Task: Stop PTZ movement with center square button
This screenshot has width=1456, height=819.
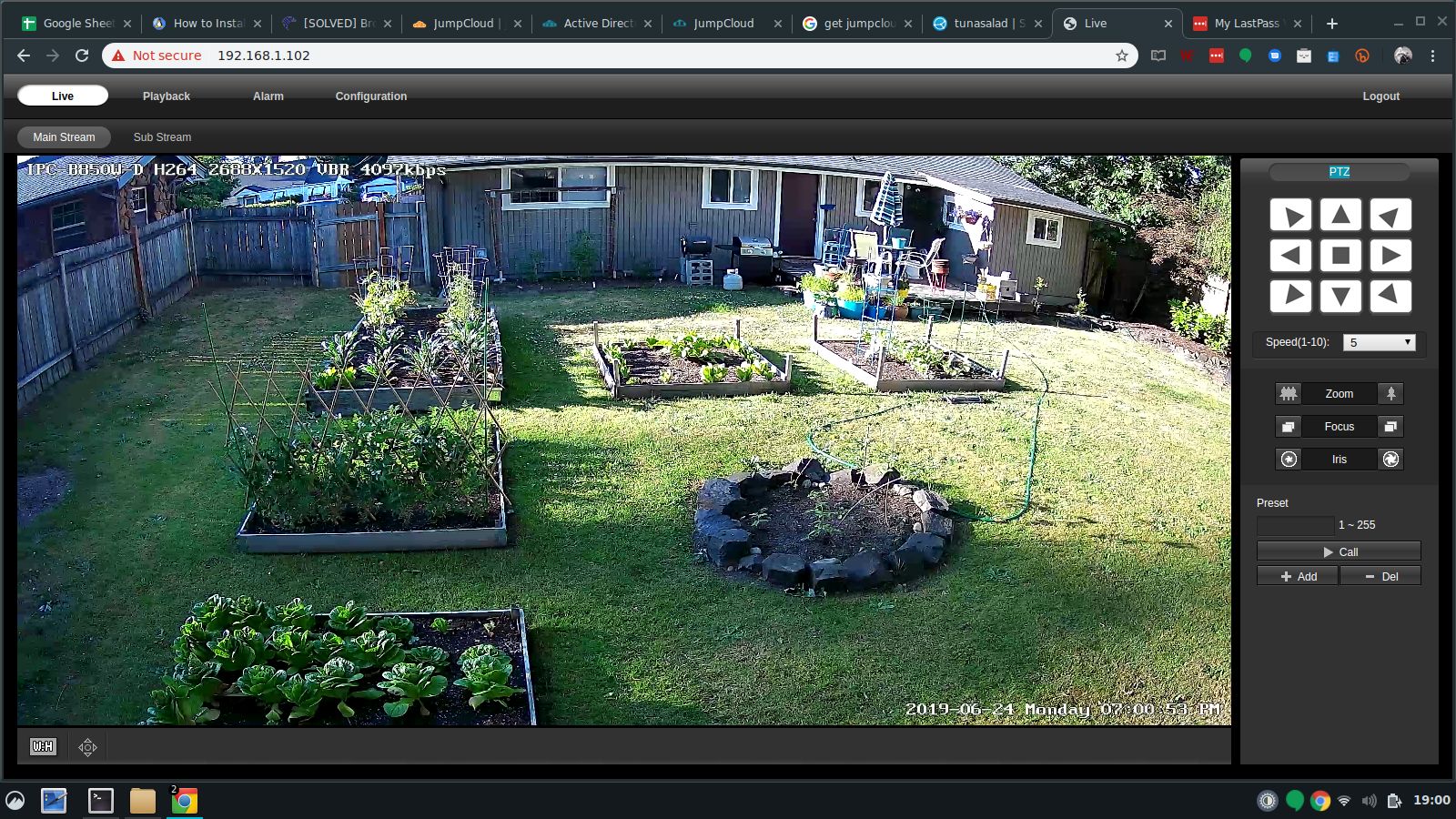Action: tap(1340, 256)
